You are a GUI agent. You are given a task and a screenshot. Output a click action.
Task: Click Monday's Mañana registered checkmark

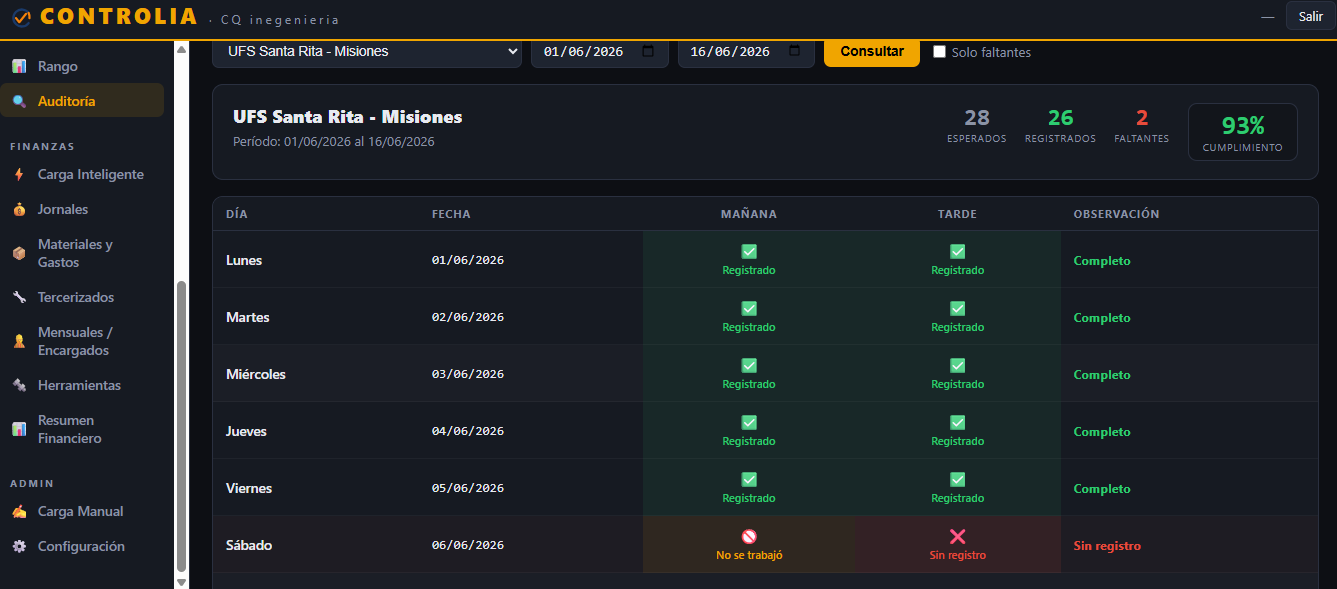(x=749, y=252)
